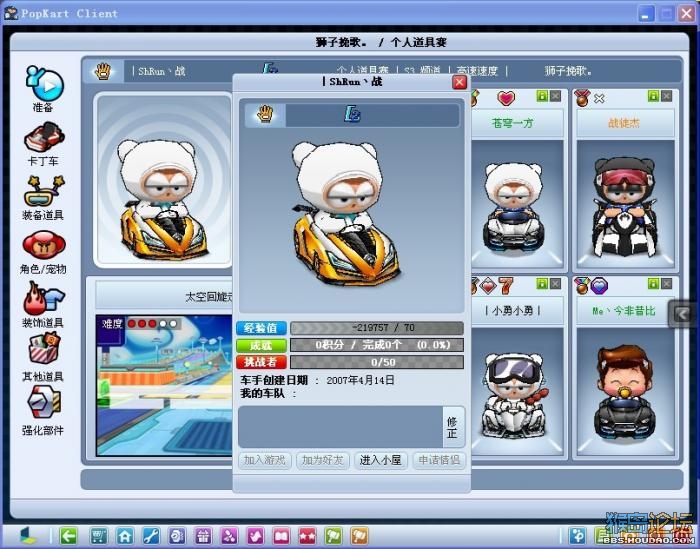Close the ShRun丶战 profile dialog
This screenshot has width=700, height=549.
coord(460,82)
